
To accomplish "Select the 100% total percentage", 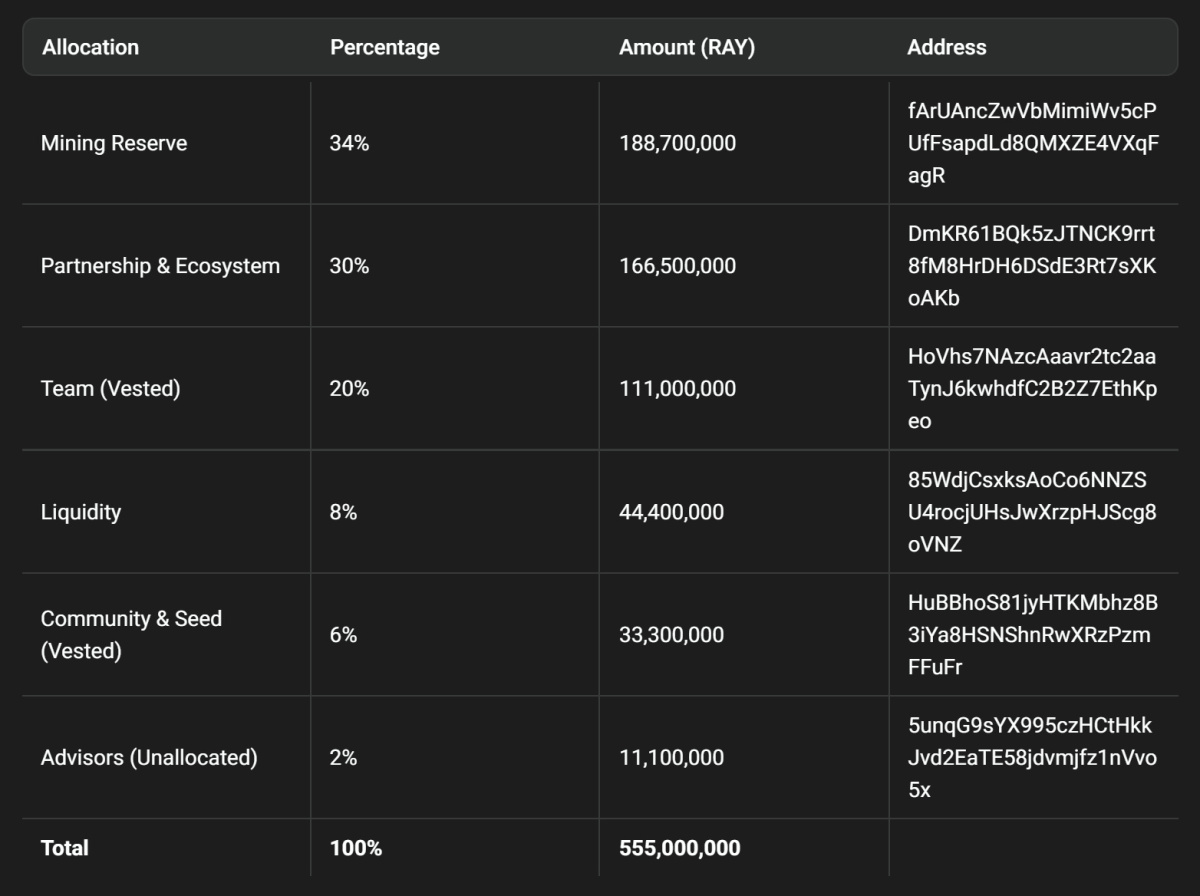I will click(x=356, y=848).
